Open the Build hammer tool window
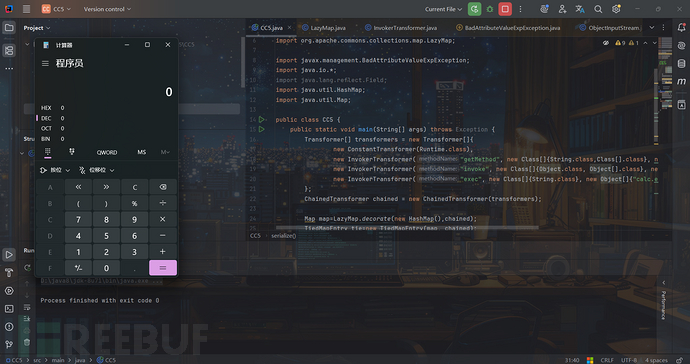 click(9, 273)
